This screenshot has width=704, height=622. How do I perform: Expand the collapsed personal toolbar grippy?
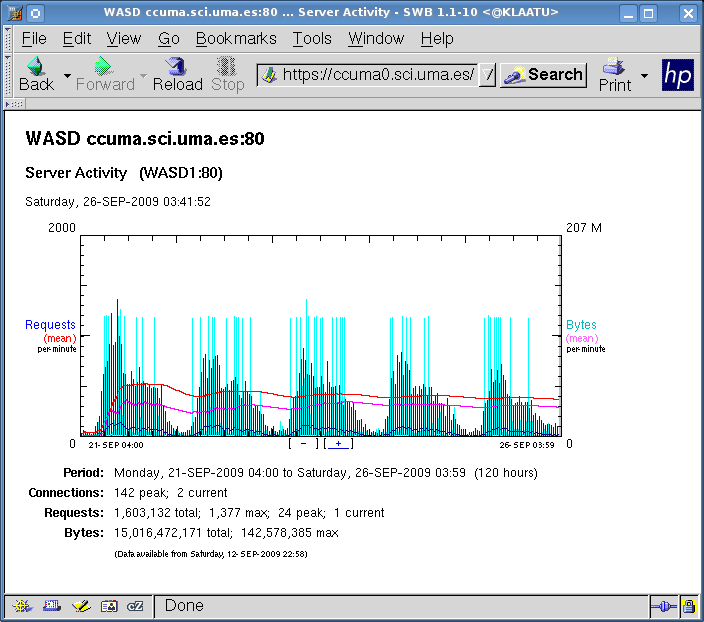coord(14,104)
